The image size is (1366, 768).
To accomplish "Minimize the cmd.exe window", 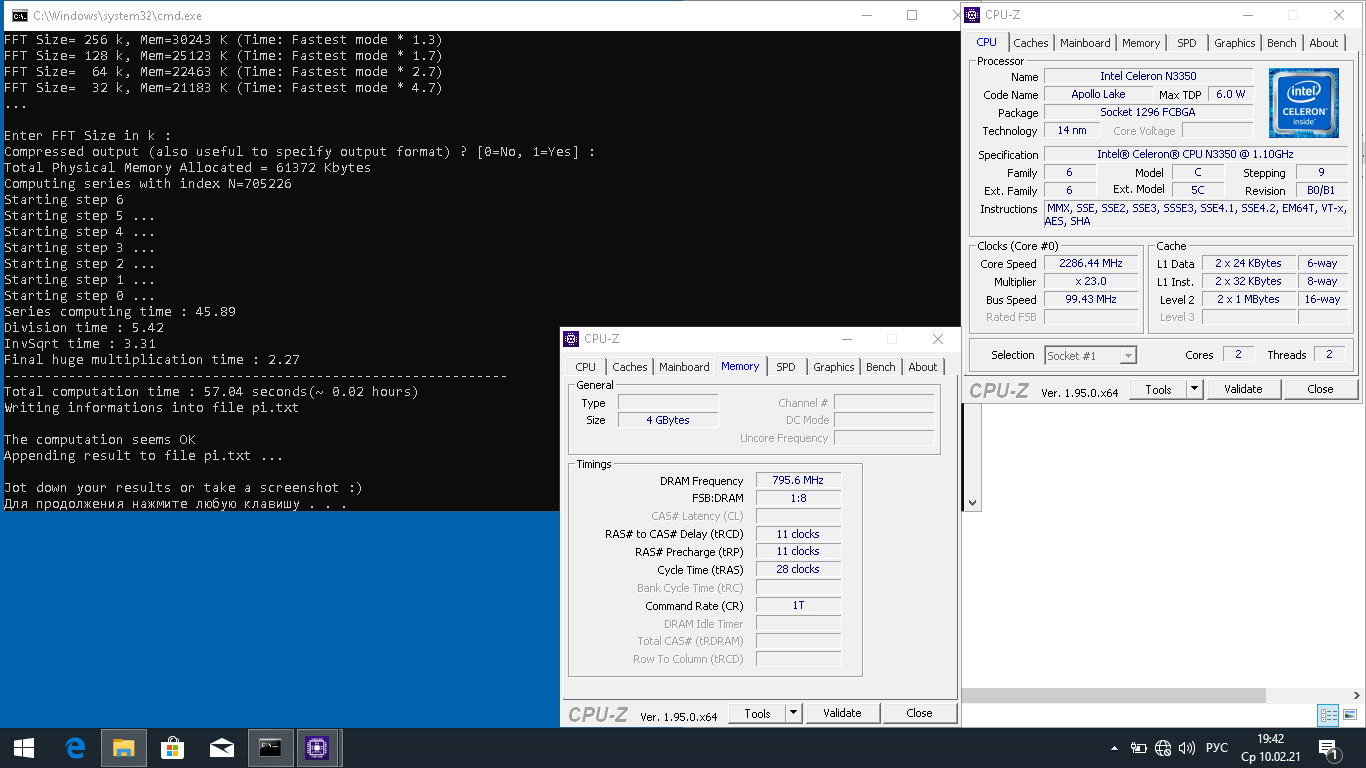I will tap(866, 15).
